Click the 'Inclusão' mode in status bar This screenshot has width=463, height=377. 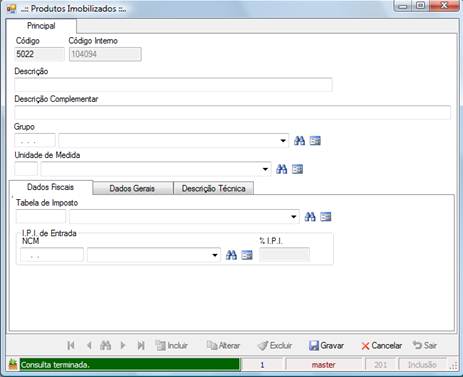click(x=422, y=365)
